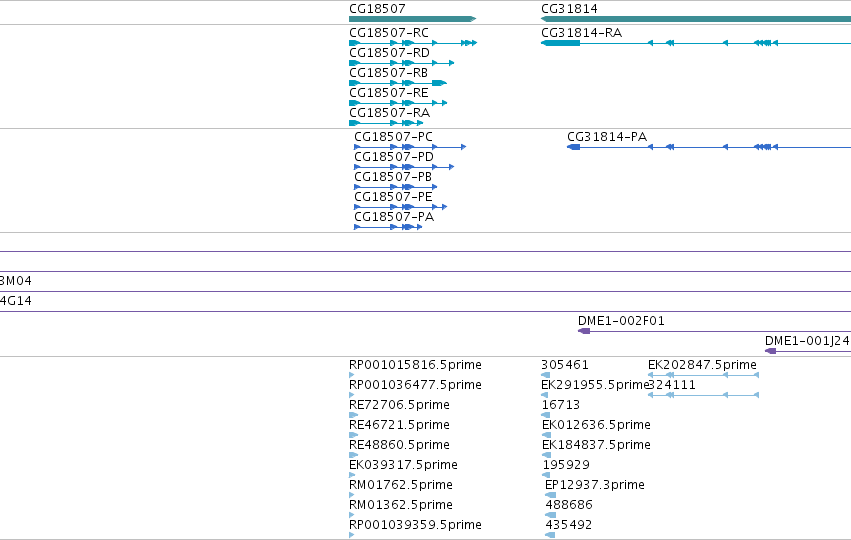Select the CG18507 gene arrow glyph

(x=412, y=19)
